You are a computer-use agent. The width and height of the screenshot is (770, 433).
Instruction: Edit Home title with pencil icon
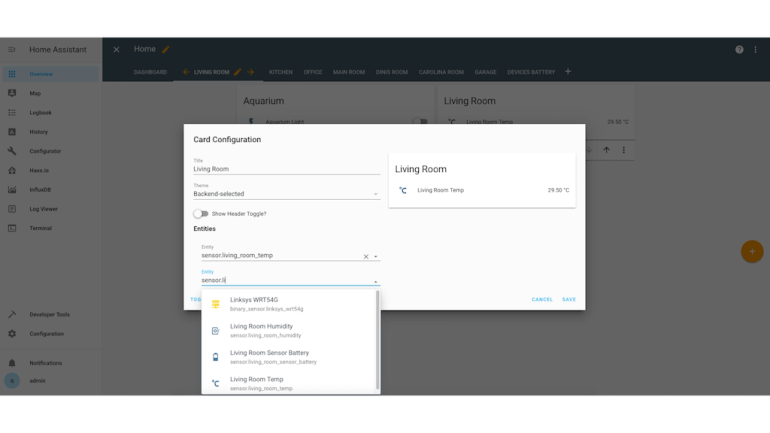[x=166, y=49]
